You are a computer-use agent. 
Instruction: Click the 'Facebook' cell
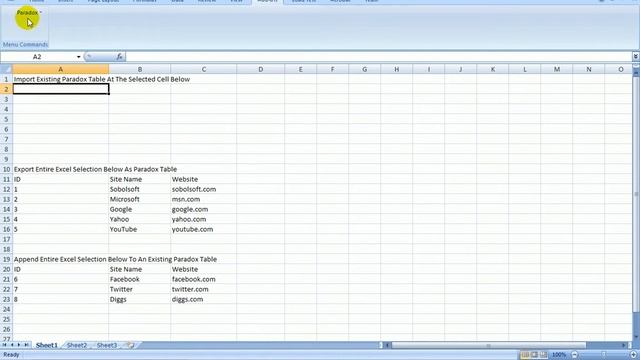[x=140, y=279]
